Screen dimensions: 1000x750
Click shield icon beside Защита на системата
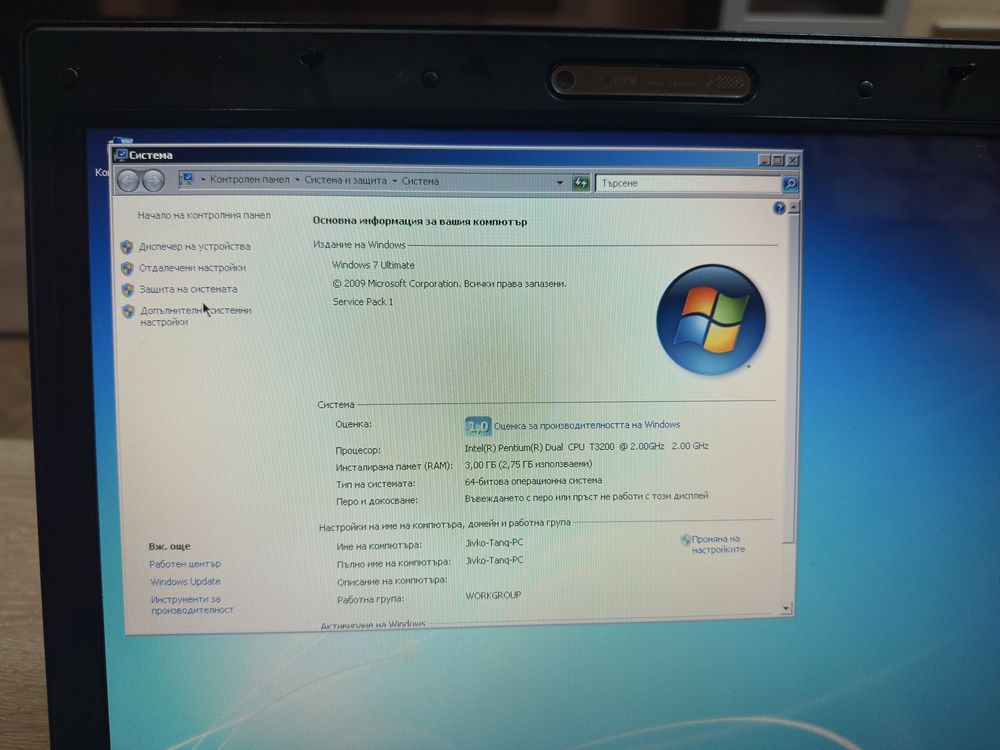[128, 290]
